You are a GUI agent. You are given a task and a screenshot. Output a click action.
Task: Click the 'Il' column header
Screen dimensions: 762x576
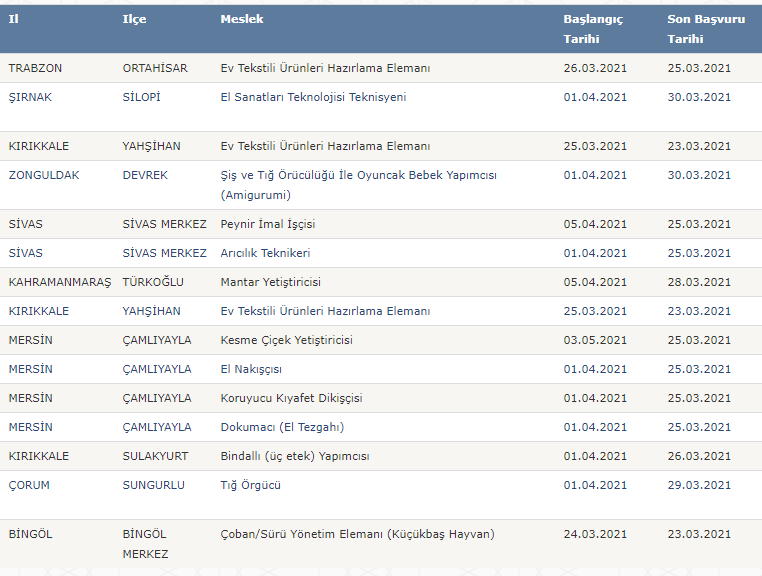14,19
